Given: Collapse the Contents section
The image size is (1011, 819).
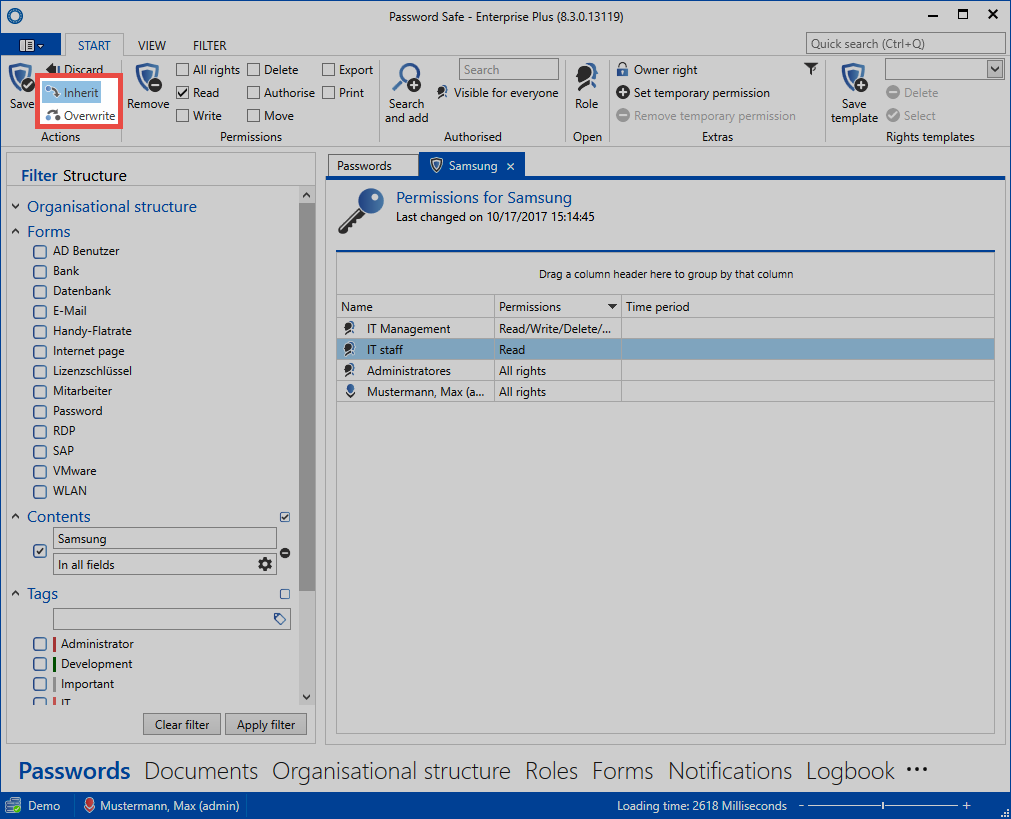Looking at the screenshot, I should click(16, 517).
